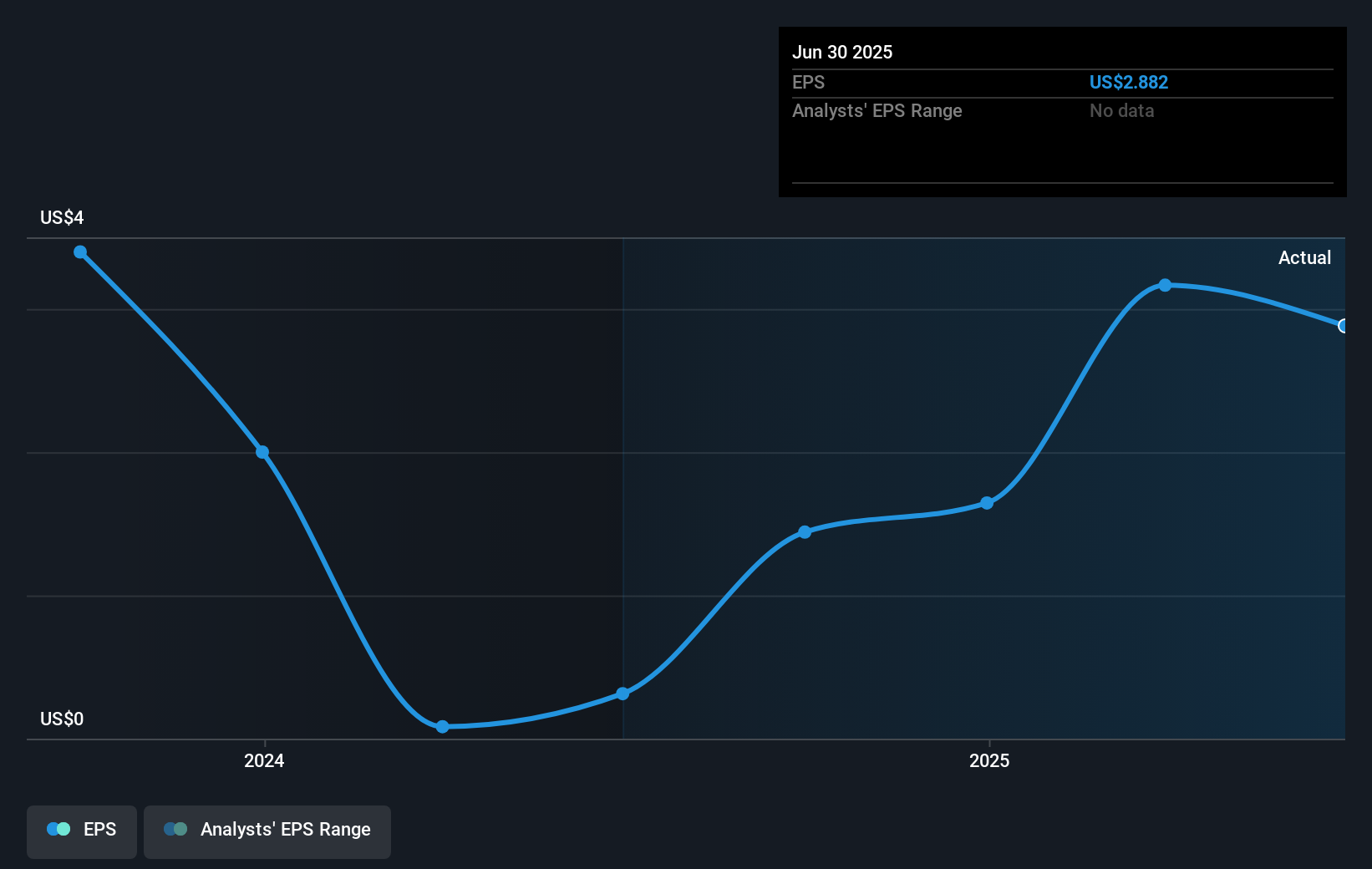Select the lowest EPS data point near US$0
The width and height of the screenshot is (1372, 869).
coord(443,727)
